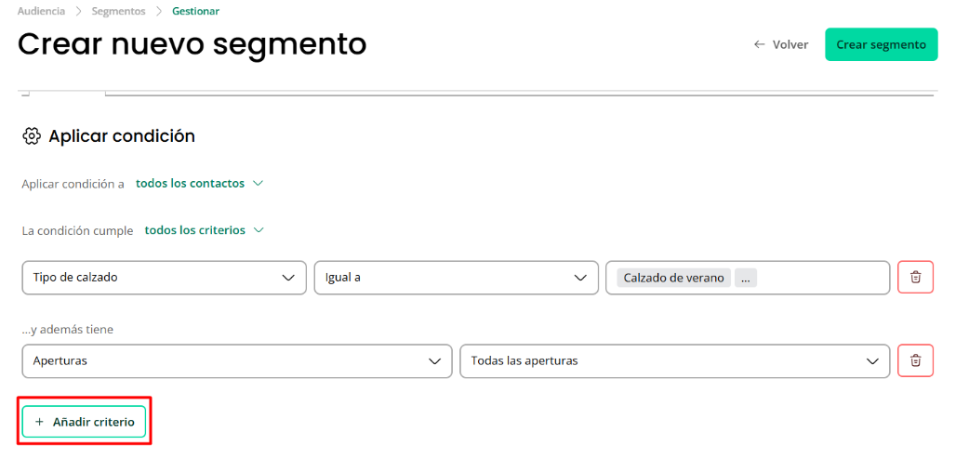Open the ellipsis tag of more values
Image resolution: width=974 pixels, height=459 pixels.
click(x=745, y=278)
